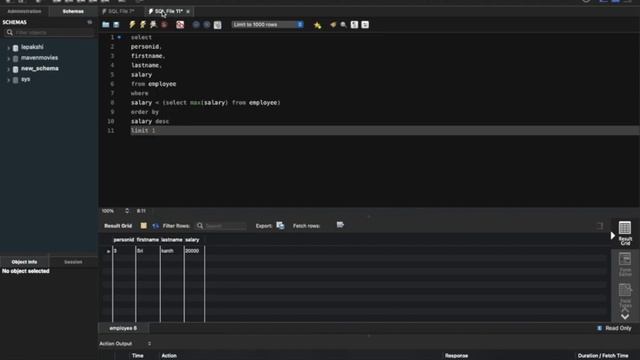This screenshot has height=360, width=640.
Task: Stop the running query icon
Action: pos(164,25)
